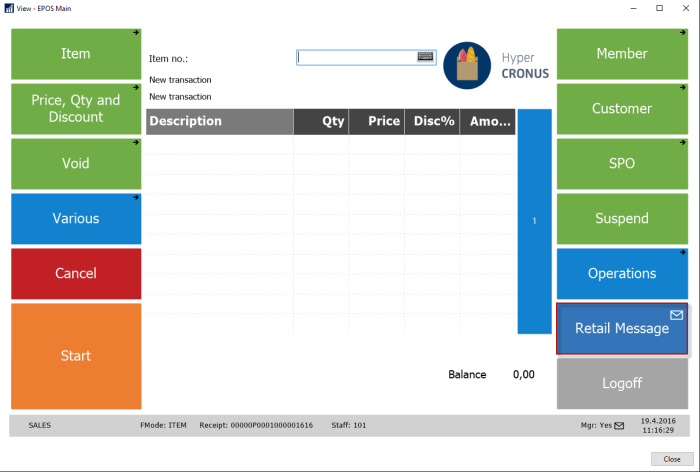Focus the Item no. input field

tap(356, 57)
